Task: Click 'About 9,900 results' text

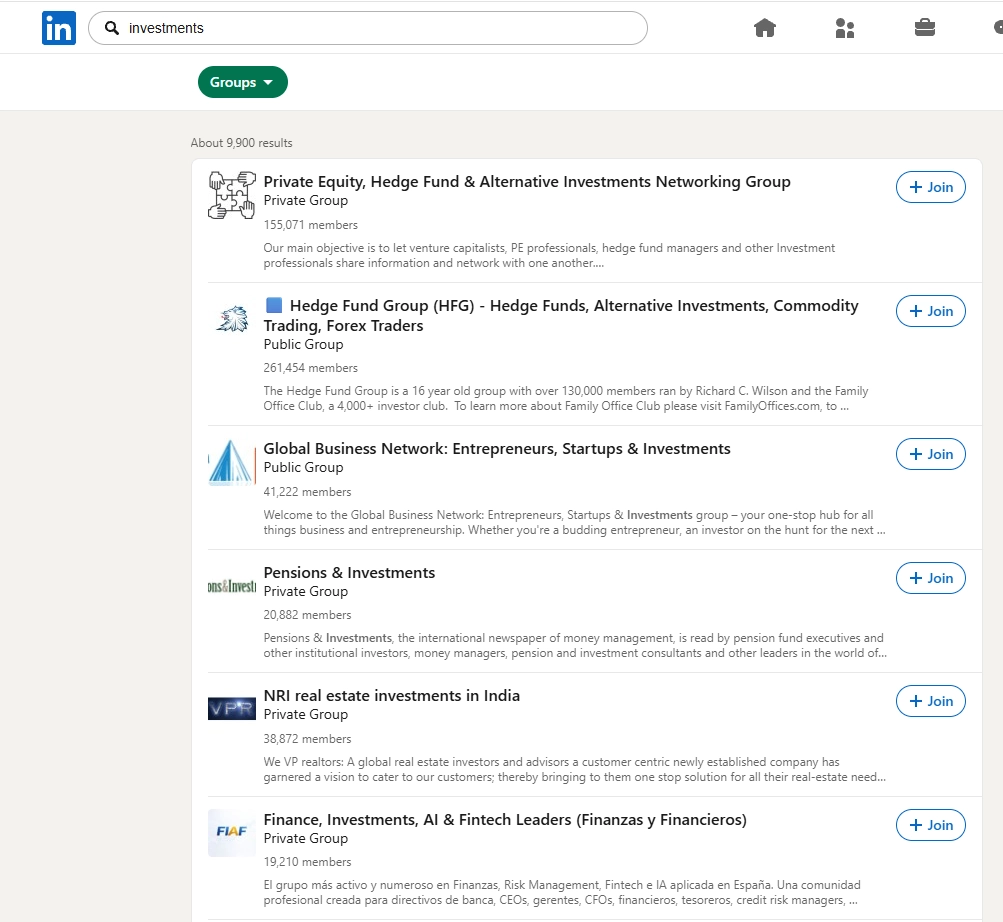Action: (x=241, y=143)
